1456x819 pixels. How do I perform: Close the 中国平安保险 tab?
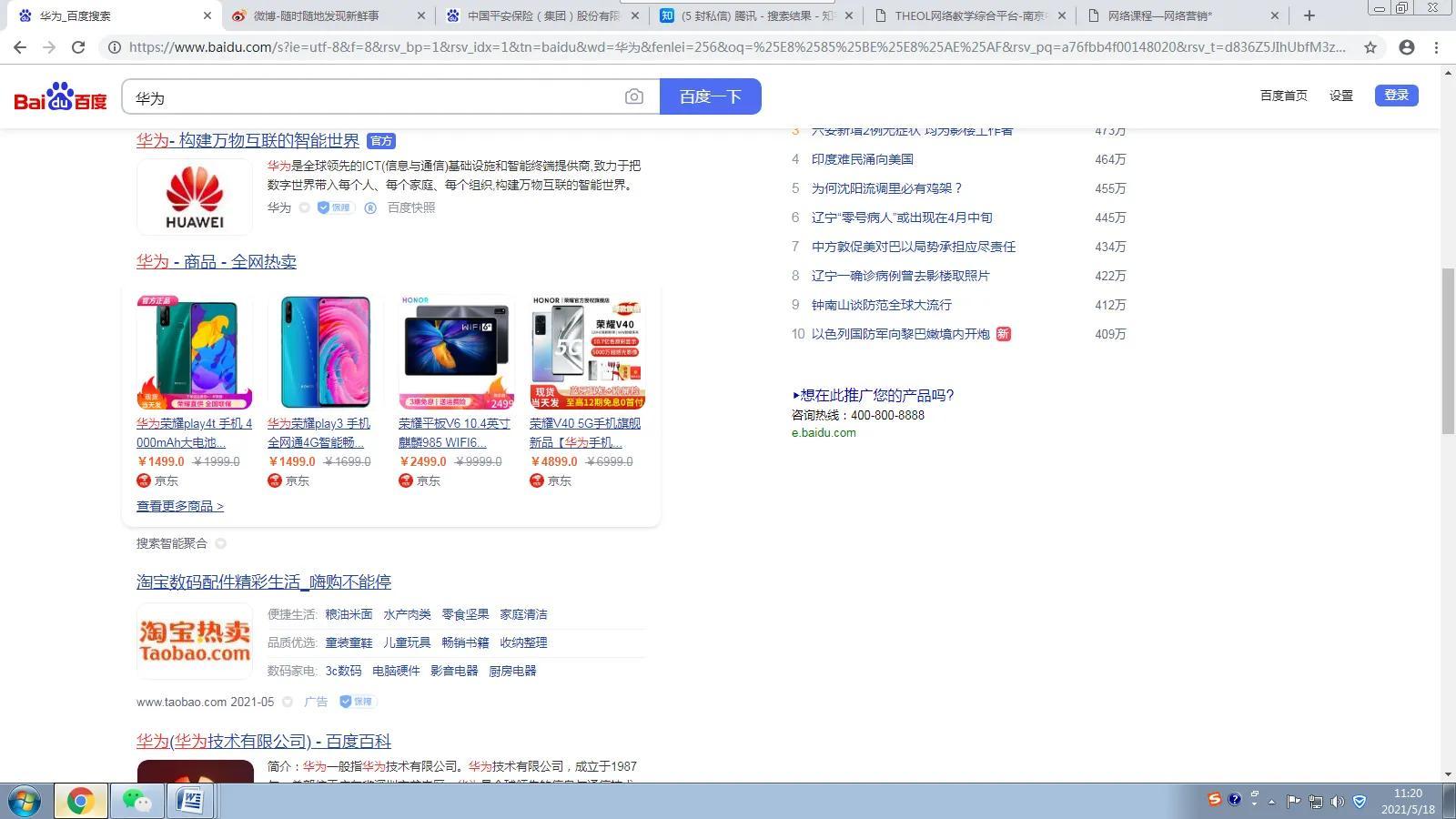[634, 15]
